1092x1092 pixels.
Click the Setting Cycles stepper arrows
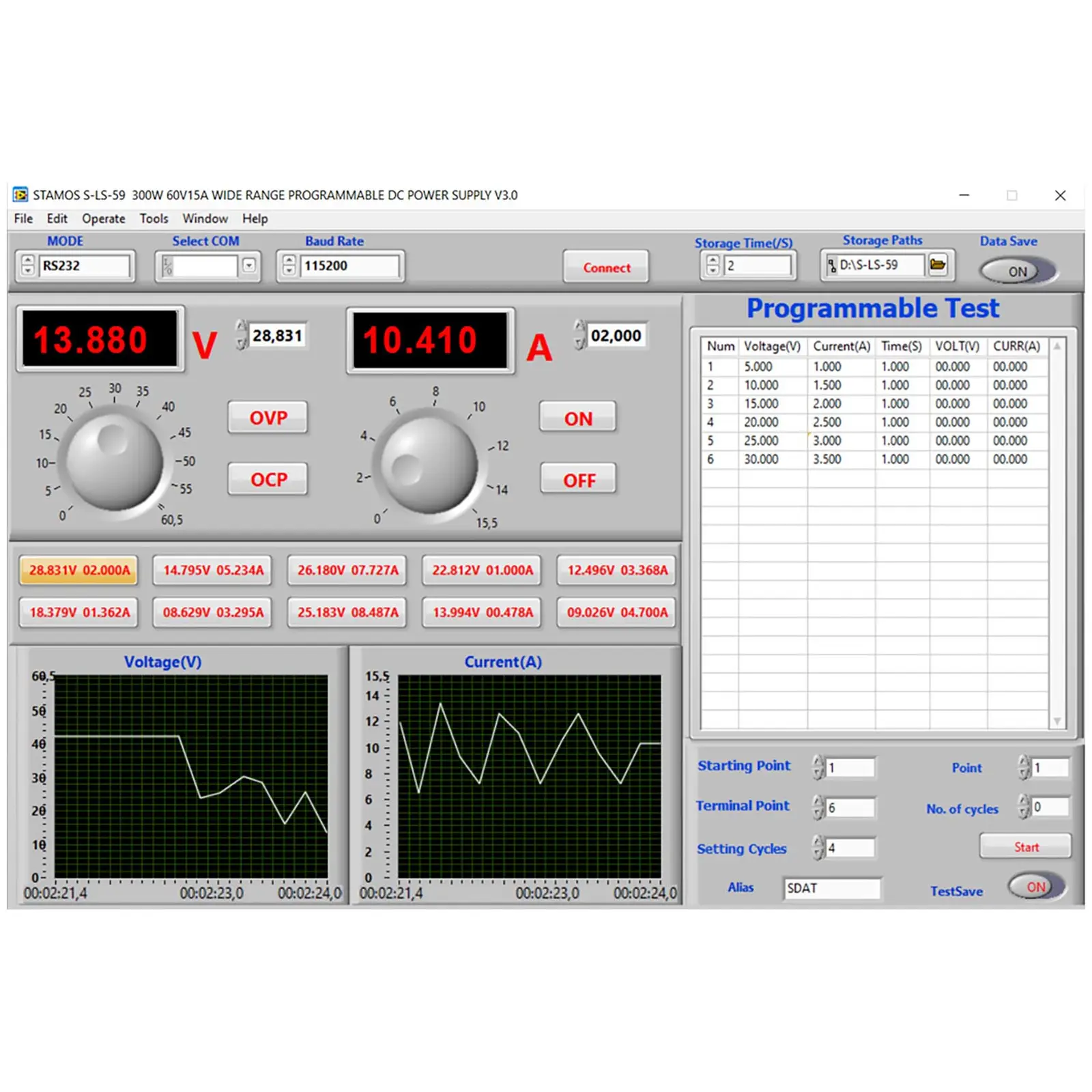[x=818, y=848]
